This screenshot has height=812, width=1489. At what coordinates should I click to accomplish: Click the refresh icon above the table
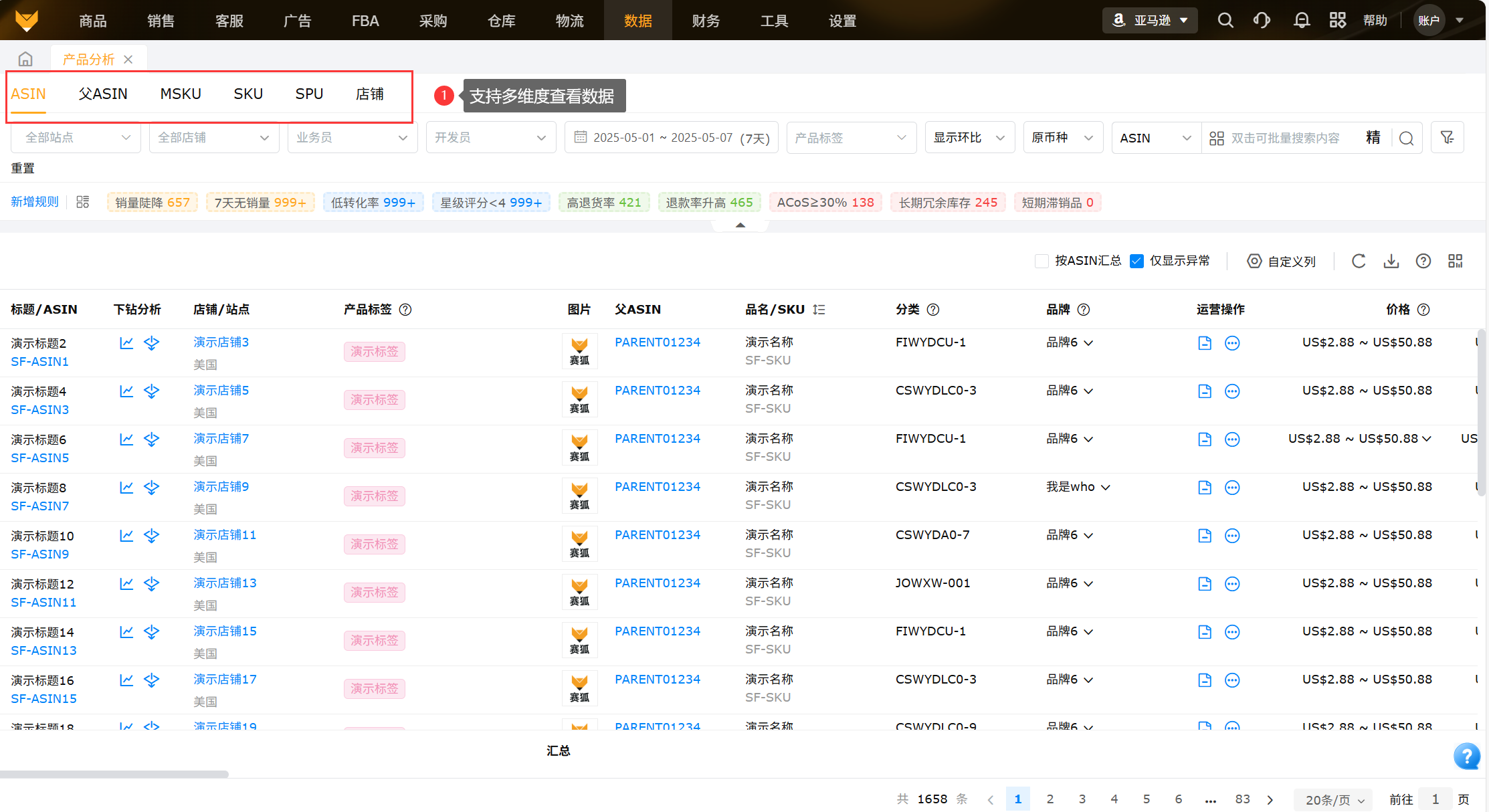(x=1358, y=261)
